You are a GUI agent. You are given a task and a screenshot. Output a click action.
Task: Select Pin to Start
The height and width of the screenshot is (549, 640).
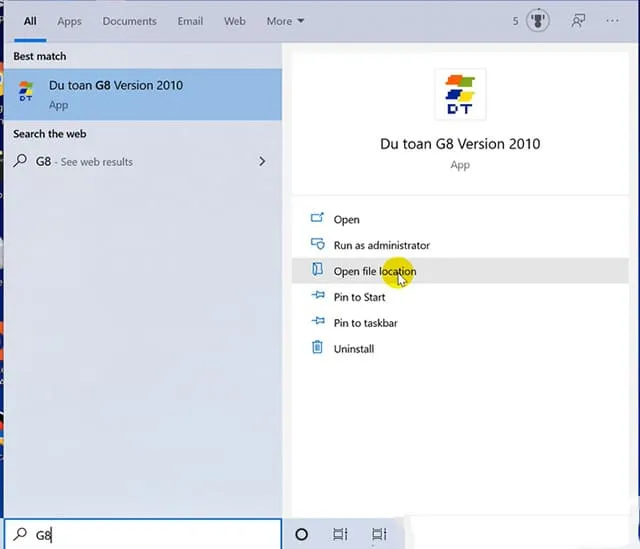(x=460, y=297)
